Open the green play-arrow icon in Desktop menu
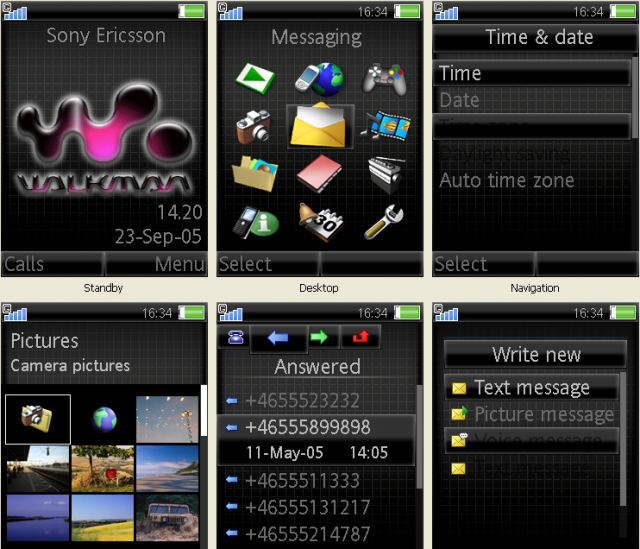This screenshot has height=549, width=640. [x=255, y=78]
